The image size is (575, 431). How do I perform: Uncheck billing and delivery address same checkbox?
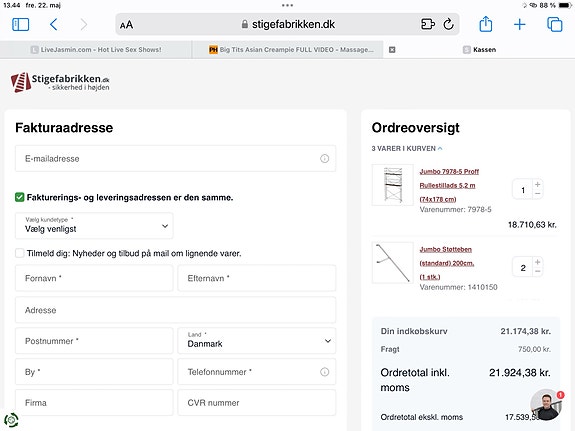coord(20,197)
